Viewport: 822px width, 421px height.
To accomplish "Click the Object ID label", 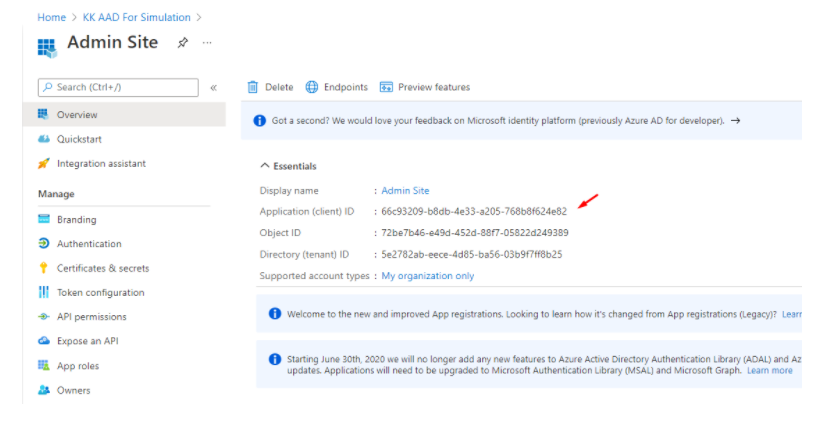I will [x=280, y=233].
